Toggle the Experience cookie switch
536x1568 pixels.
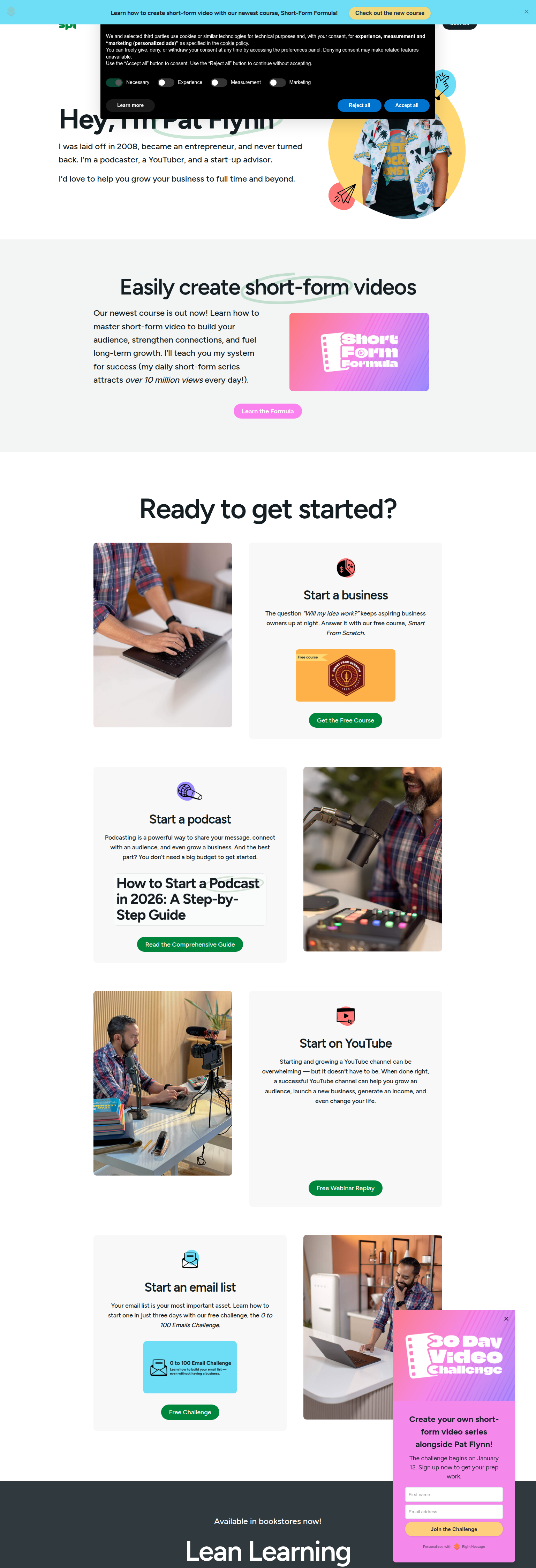coord(166,83)
